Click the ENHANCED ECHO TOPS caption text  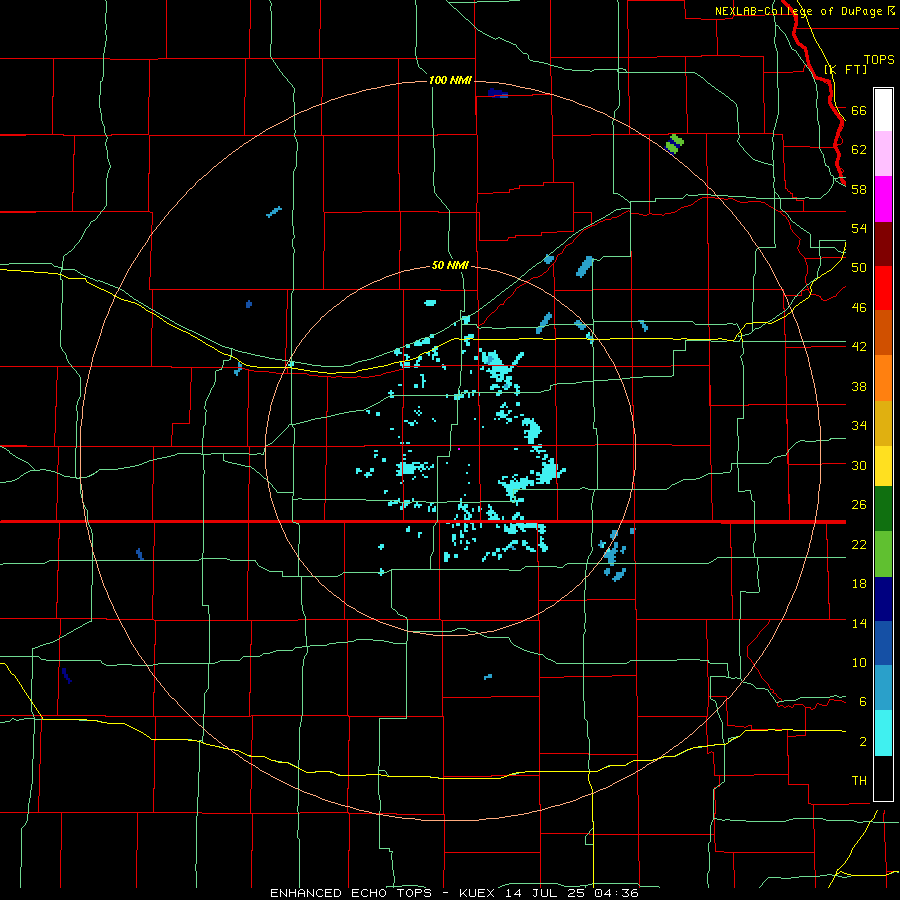[x=350, y=893]
